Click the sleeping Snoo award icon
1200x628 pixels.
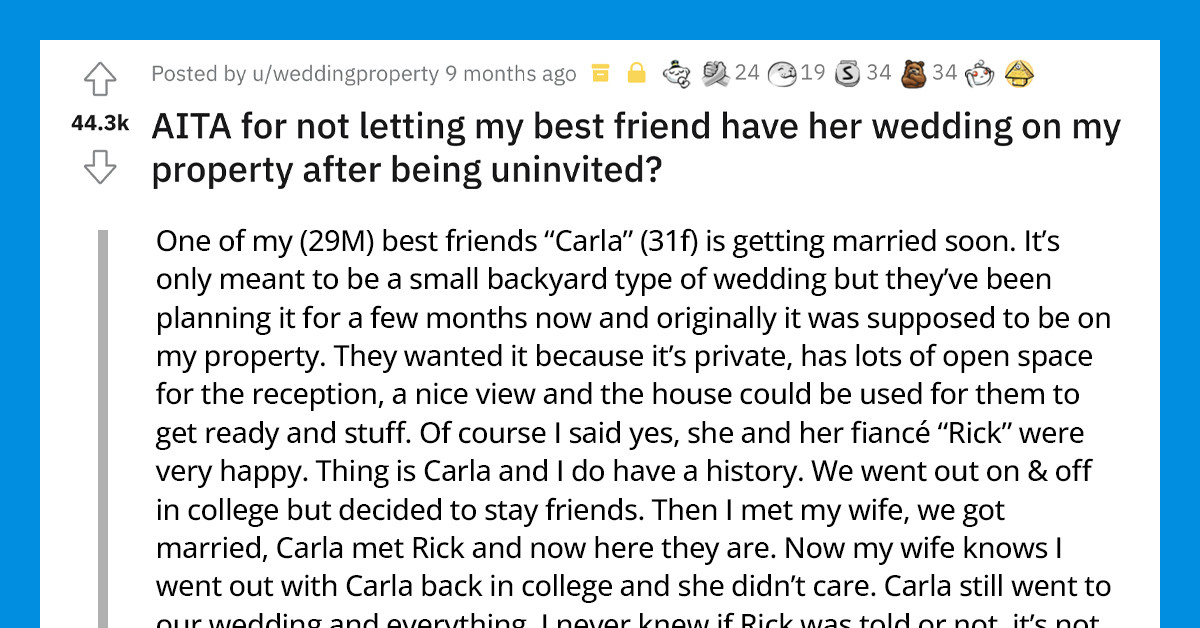click(x=678, y=73)
